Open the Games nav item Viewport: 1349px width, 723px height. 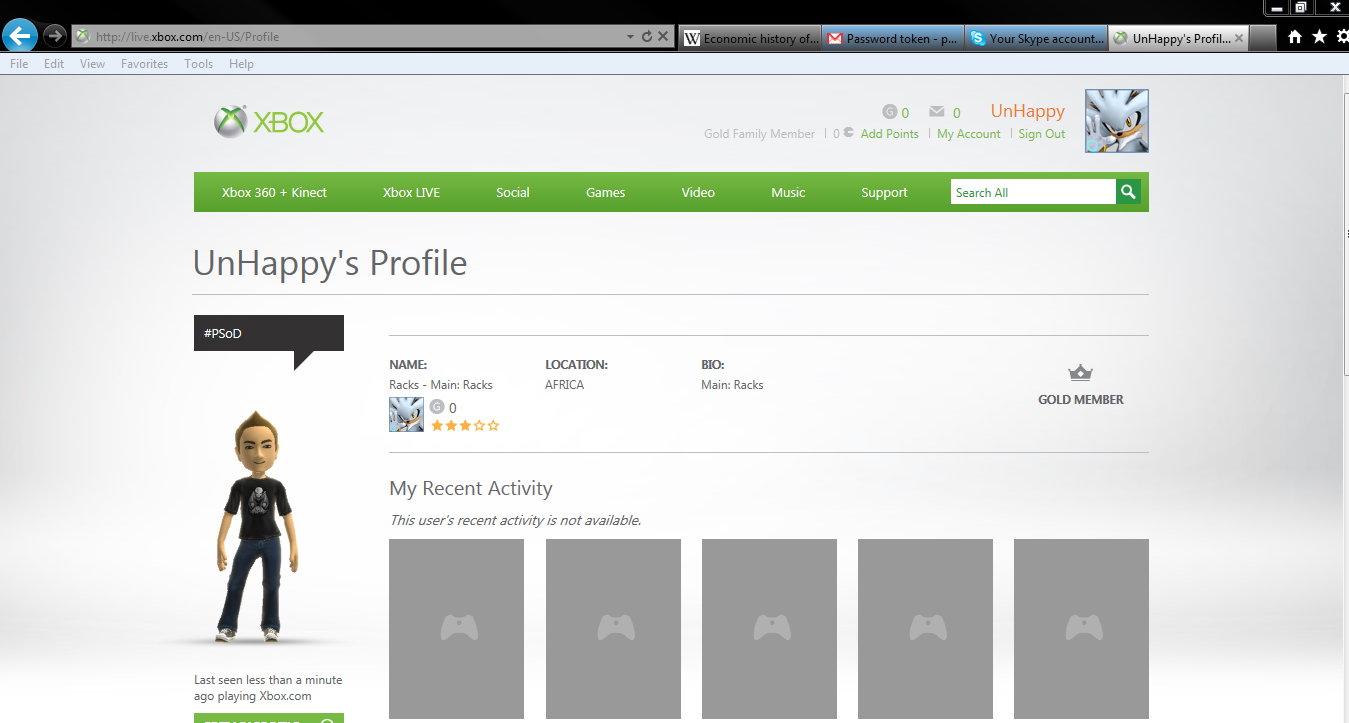coord(605,192)
